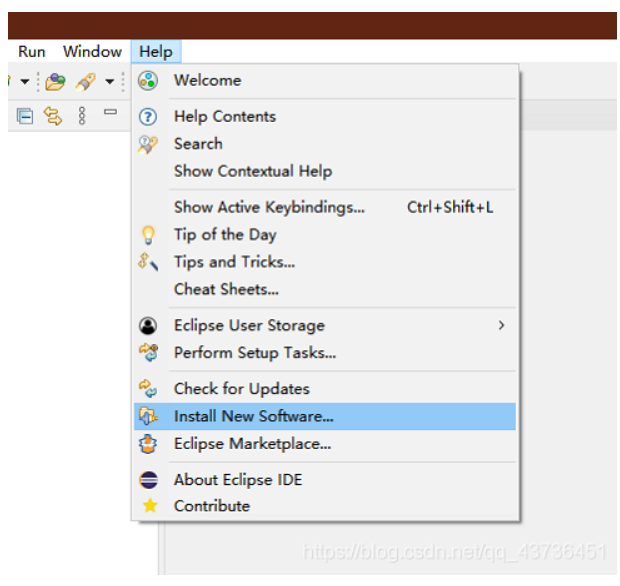The width and height of the screenshot is (620, 586).
Task: Click the light bulb tip icon
Action: (x=148, y=235)
